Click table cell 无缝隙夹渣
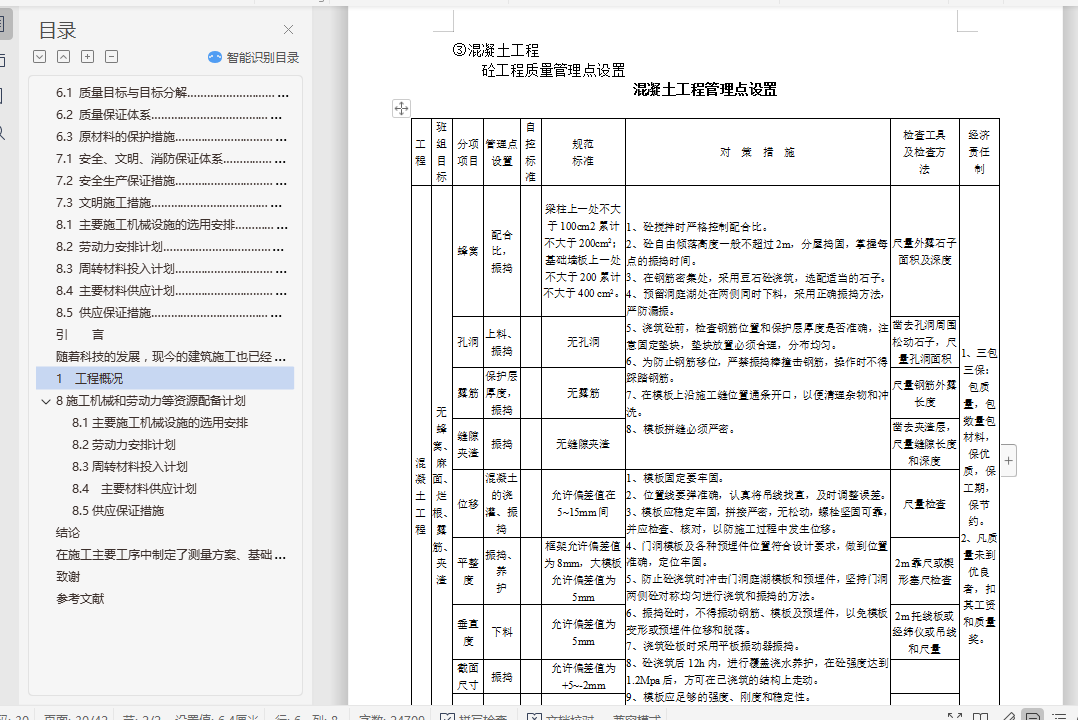This screenshot has width=1078, height=720. 583,444
